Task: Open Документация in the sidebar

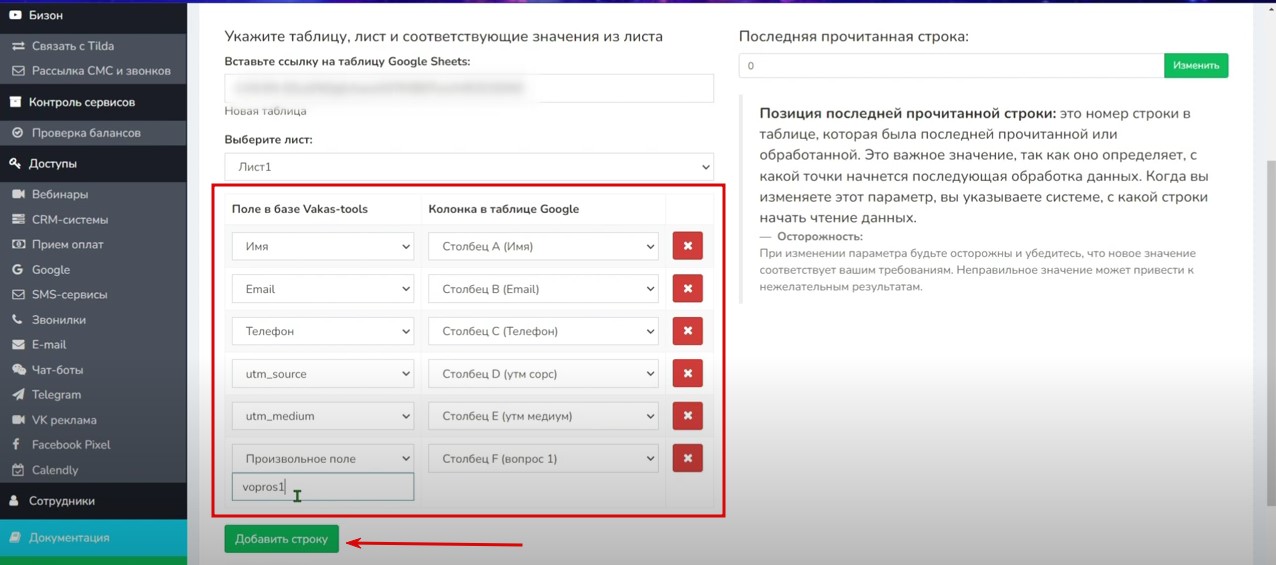Action: coord(69,538)
